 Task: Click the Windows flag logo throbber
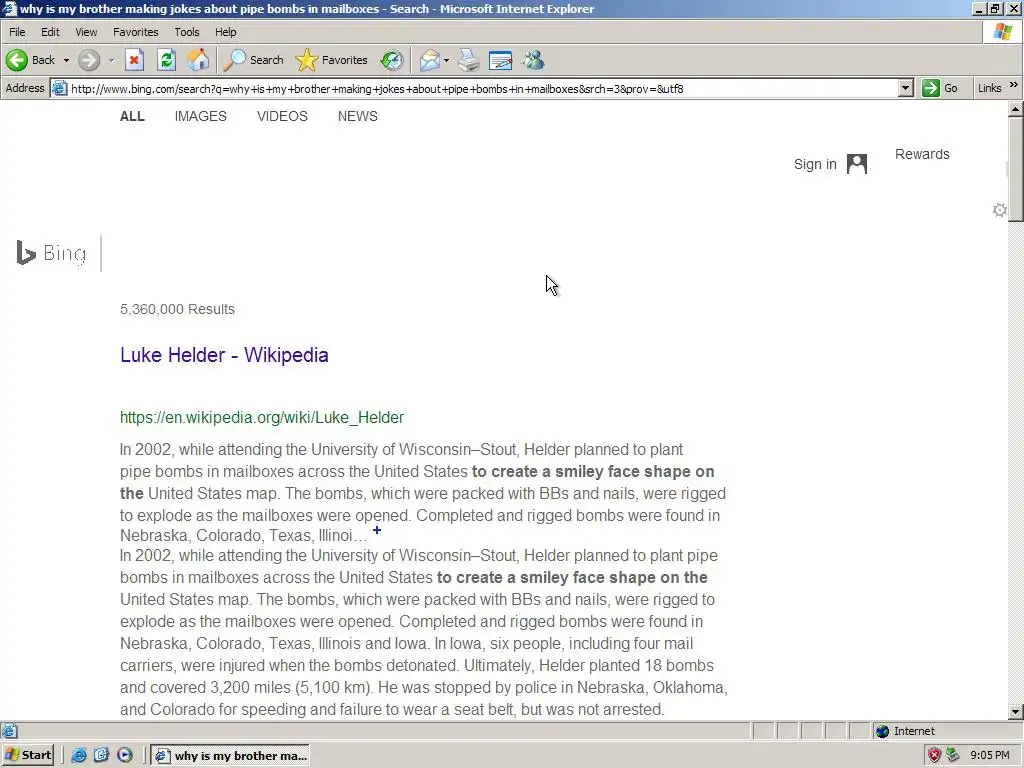point(1002,31)
